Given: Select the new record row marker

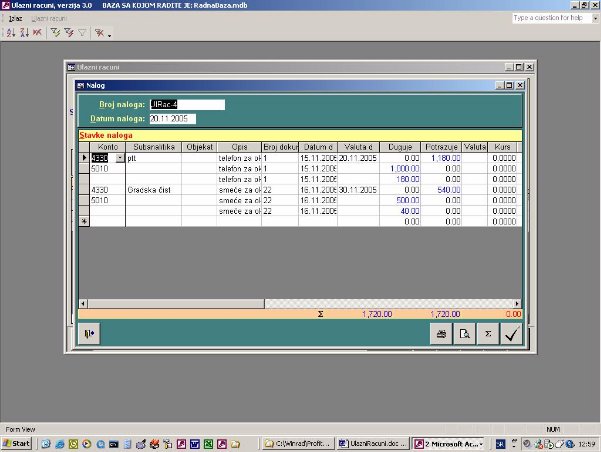Looking at the screenshot, I should click(84, 221).
